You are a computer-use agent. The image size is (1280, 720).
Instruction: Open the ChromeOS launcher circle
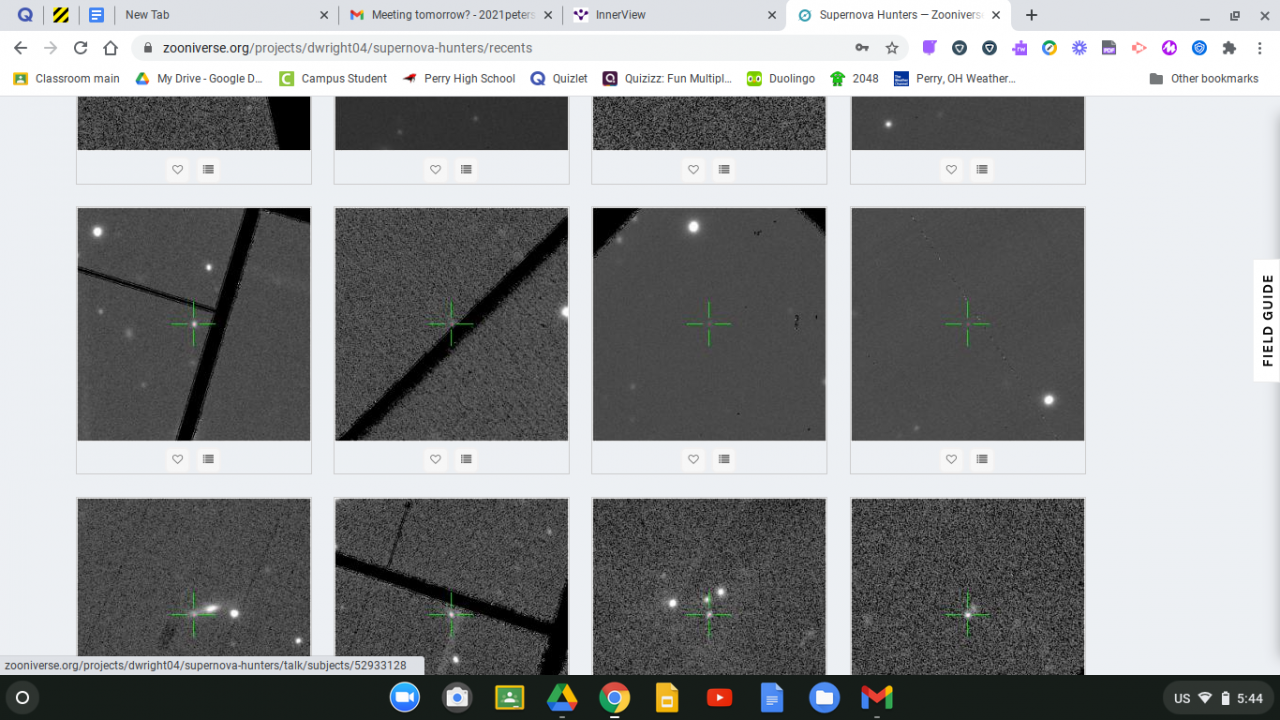pyautogui.click(x=23, y=697)
